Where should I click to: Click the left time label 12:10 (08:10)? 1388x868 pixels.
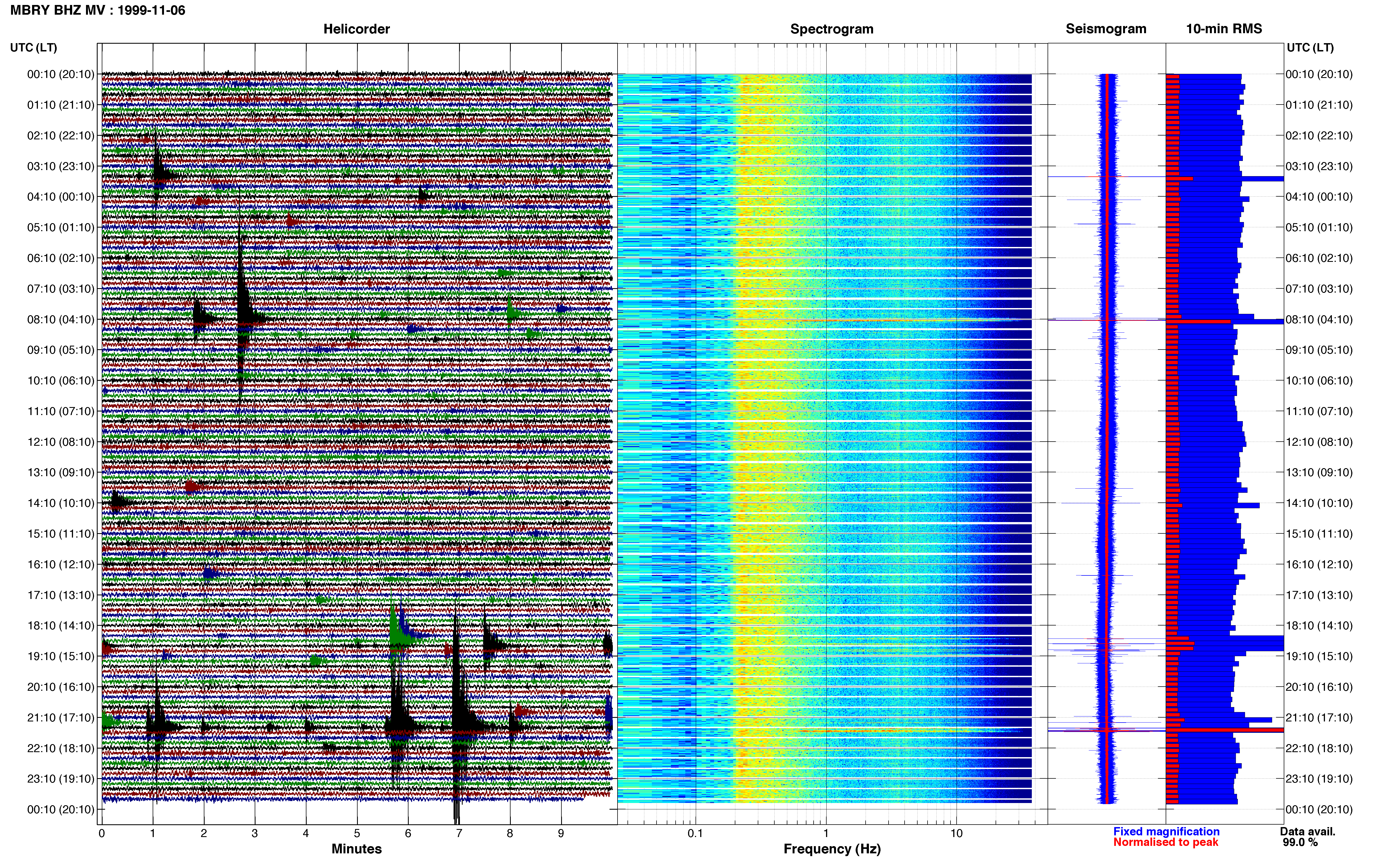[61, 442]
